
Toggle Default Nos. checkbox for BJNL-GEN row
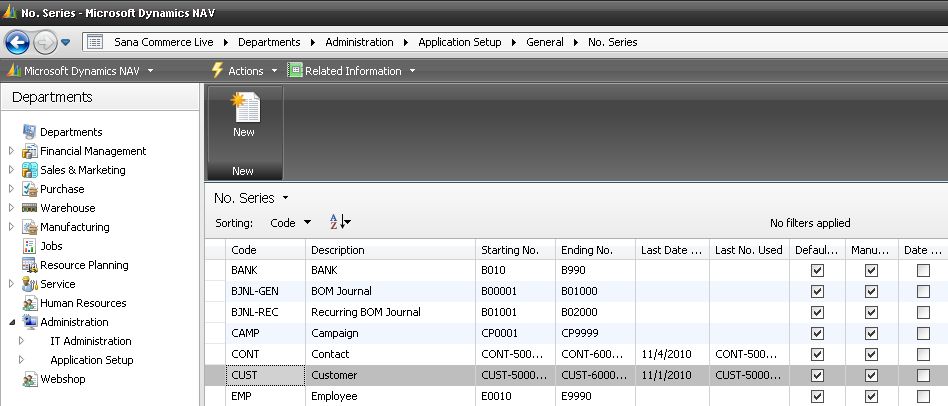tap(817, 291)
